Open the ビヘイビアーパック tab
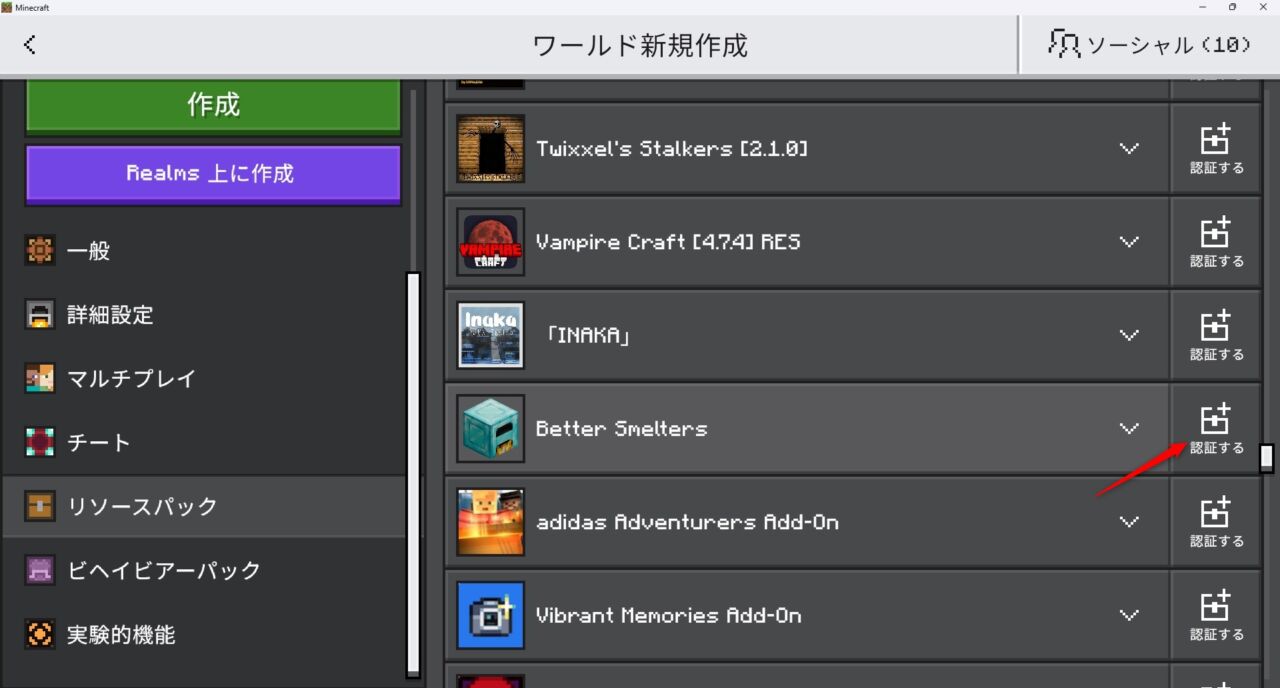Image resolution: width=1280 pixels, height=688 pixels. coord(204,571)
